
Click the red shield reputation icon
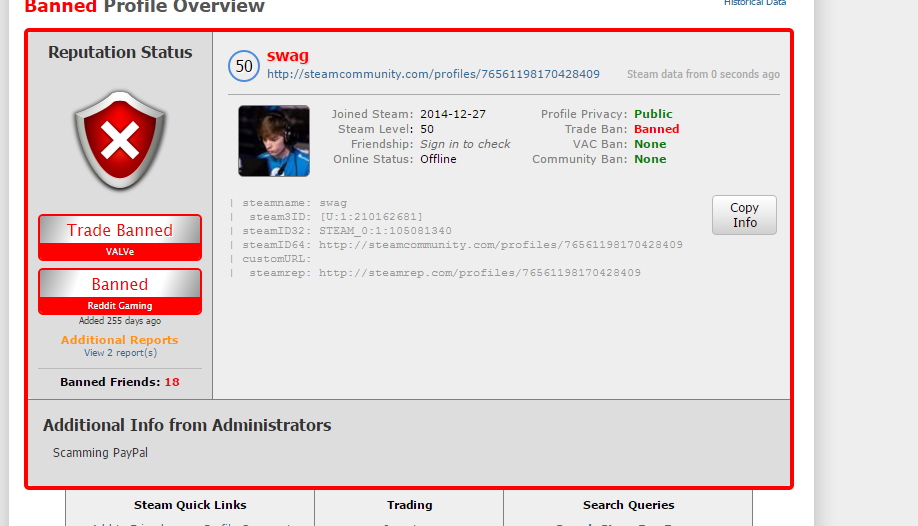120,140
